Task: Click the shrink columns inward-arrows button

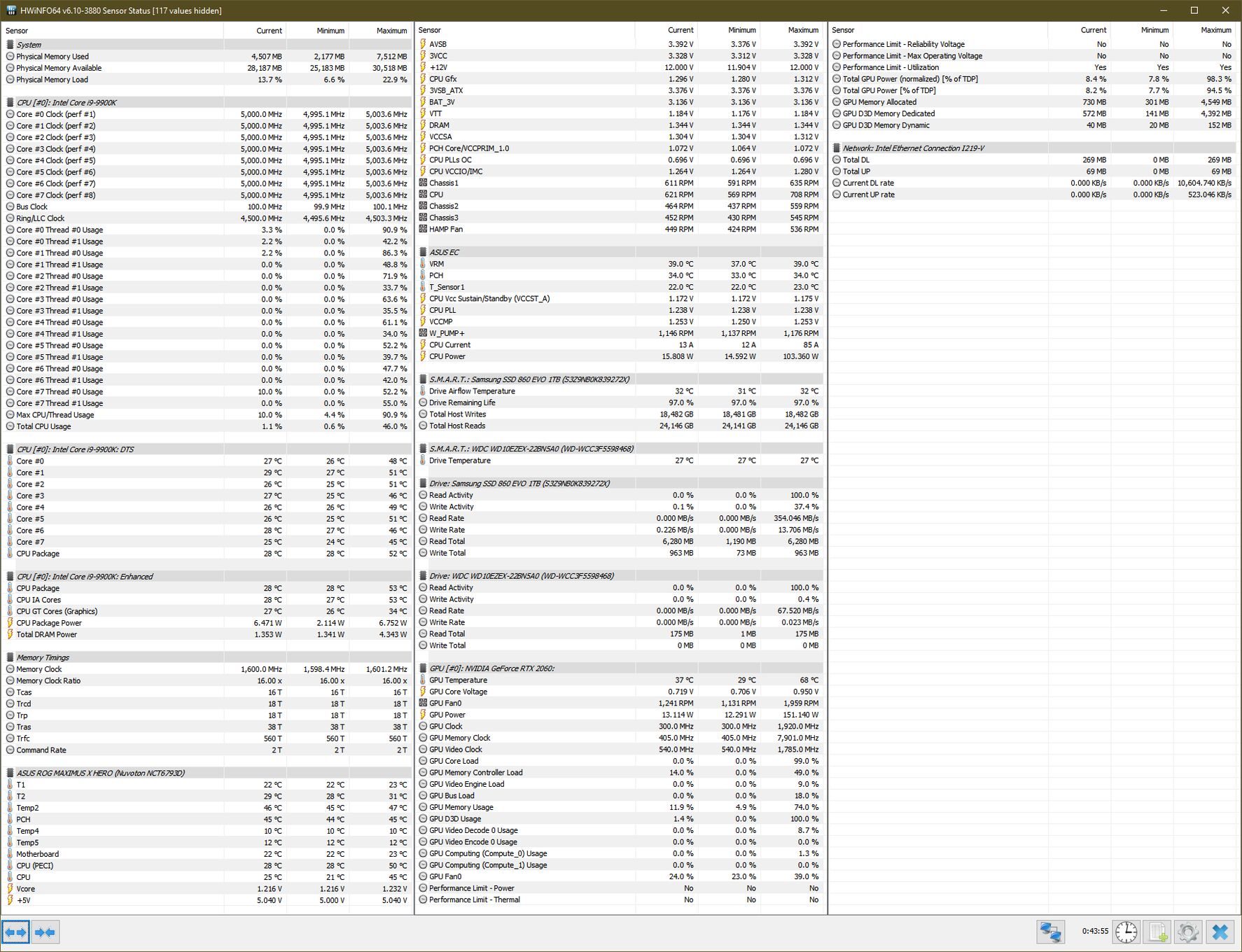Action: [45, 932]
